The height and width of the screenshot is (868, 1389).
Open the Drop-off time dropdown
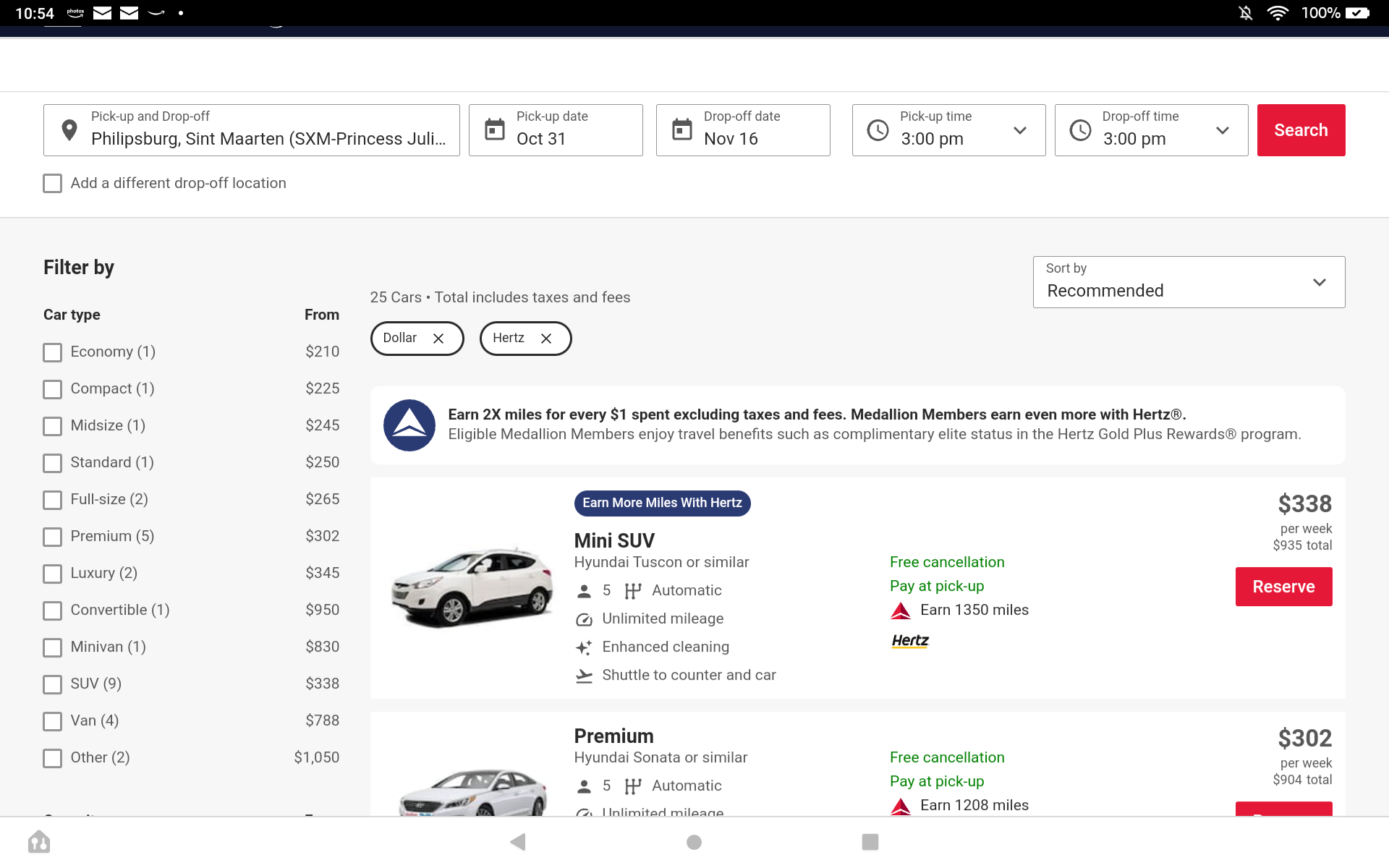point(1152,130)
